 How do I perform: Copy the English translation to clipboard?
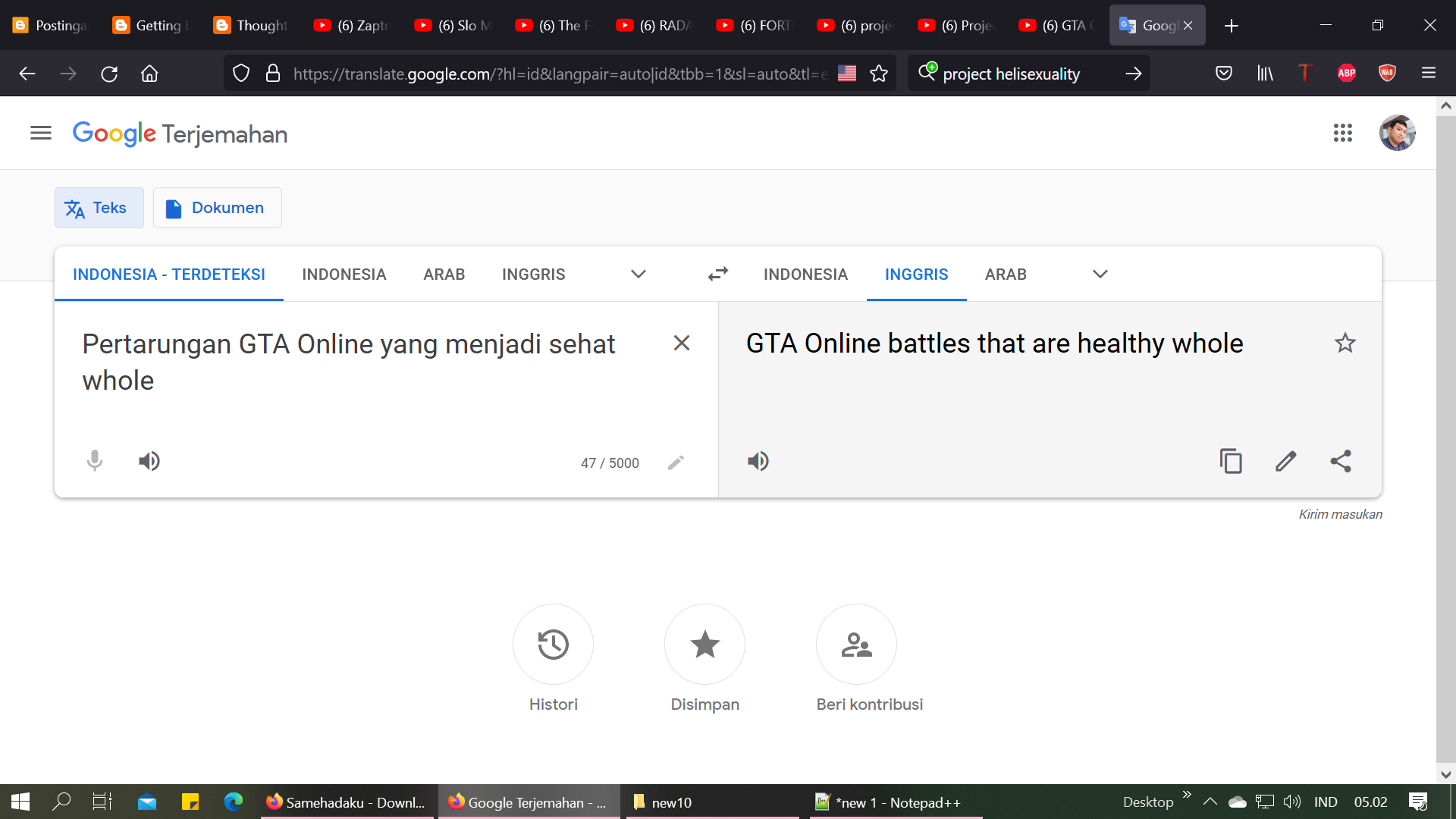(1230, 461)
